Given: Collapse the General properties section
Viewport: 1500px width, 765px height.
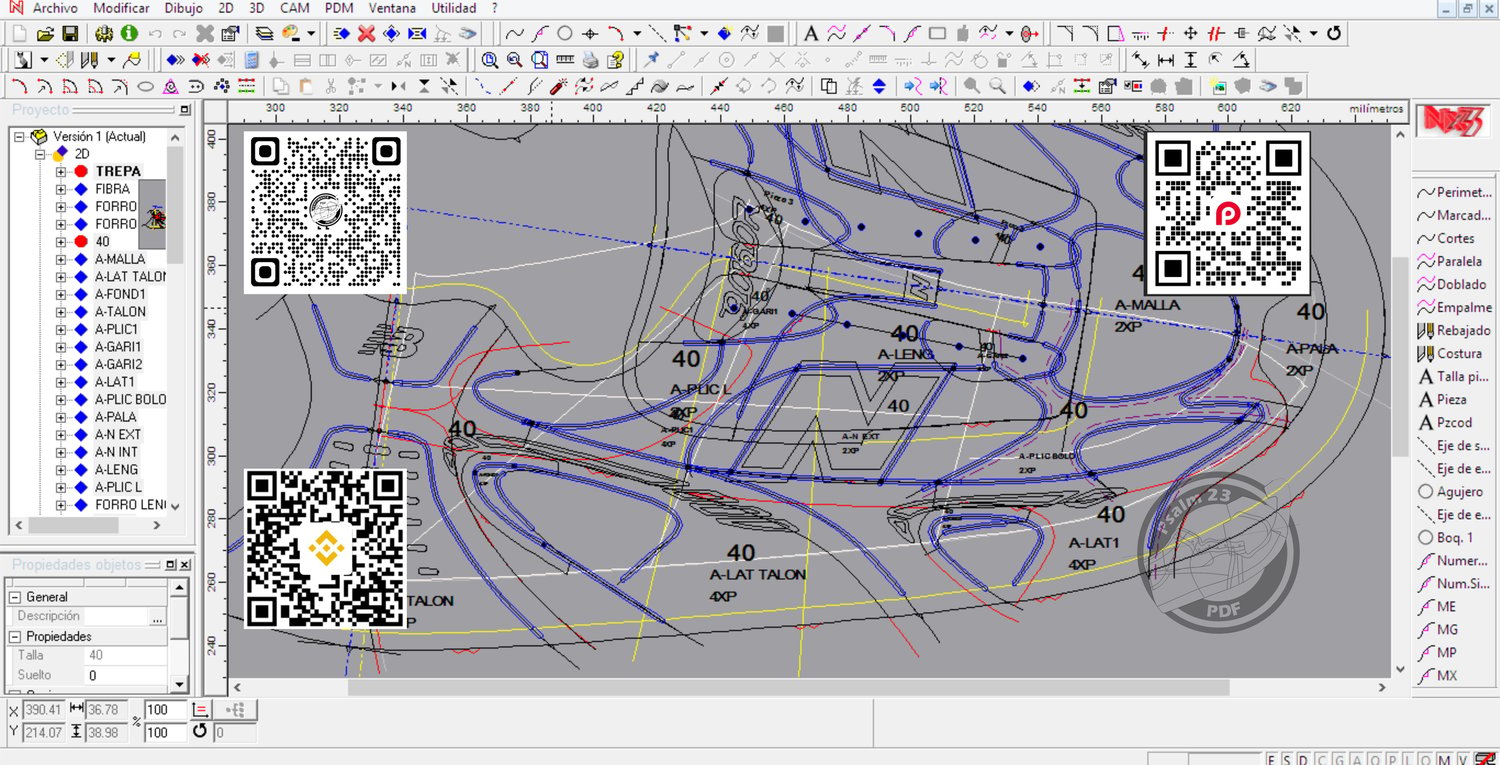Looking at the screenshot, I should 15,597.
